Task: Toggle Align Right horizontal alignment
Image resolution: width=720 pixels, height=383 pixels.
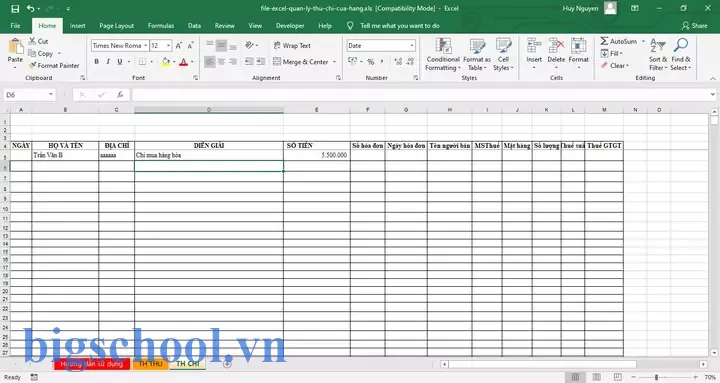Action: [233, 62]
